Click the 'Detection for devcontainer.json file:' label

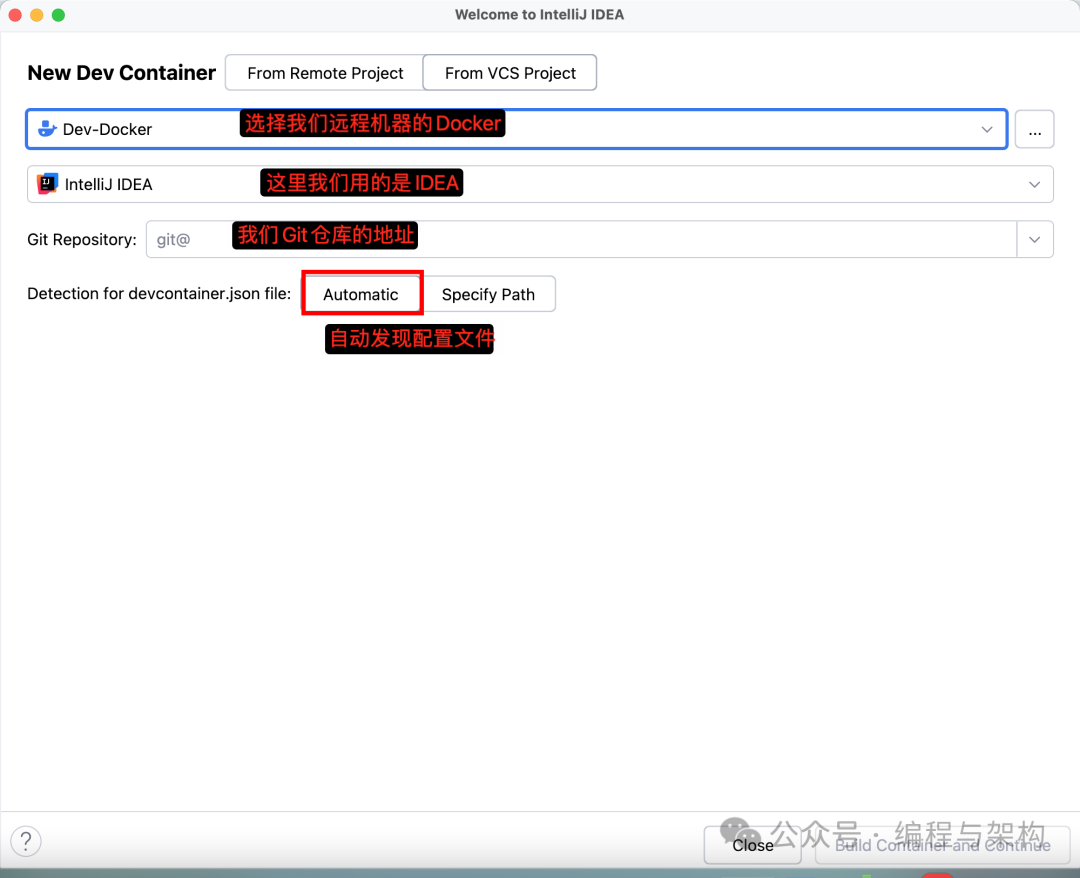pos(159,294)
